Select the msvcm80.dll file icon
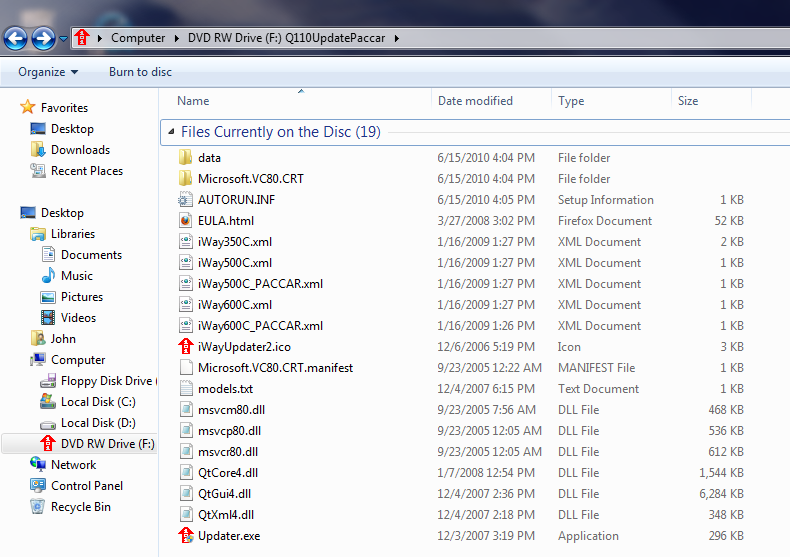790x557 pixels. click(x=186, y=409)
